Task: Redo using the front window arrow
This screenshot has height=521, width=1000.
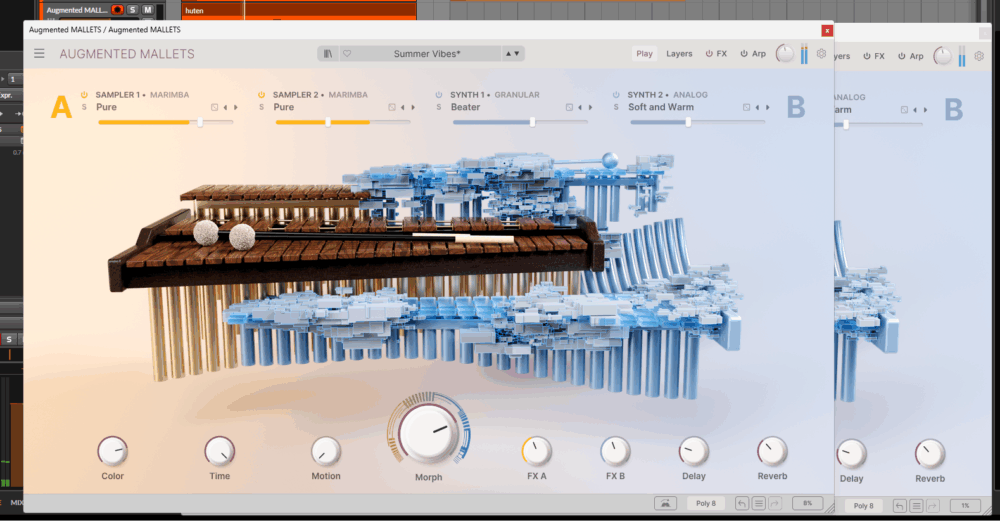Action: [775, 503]
